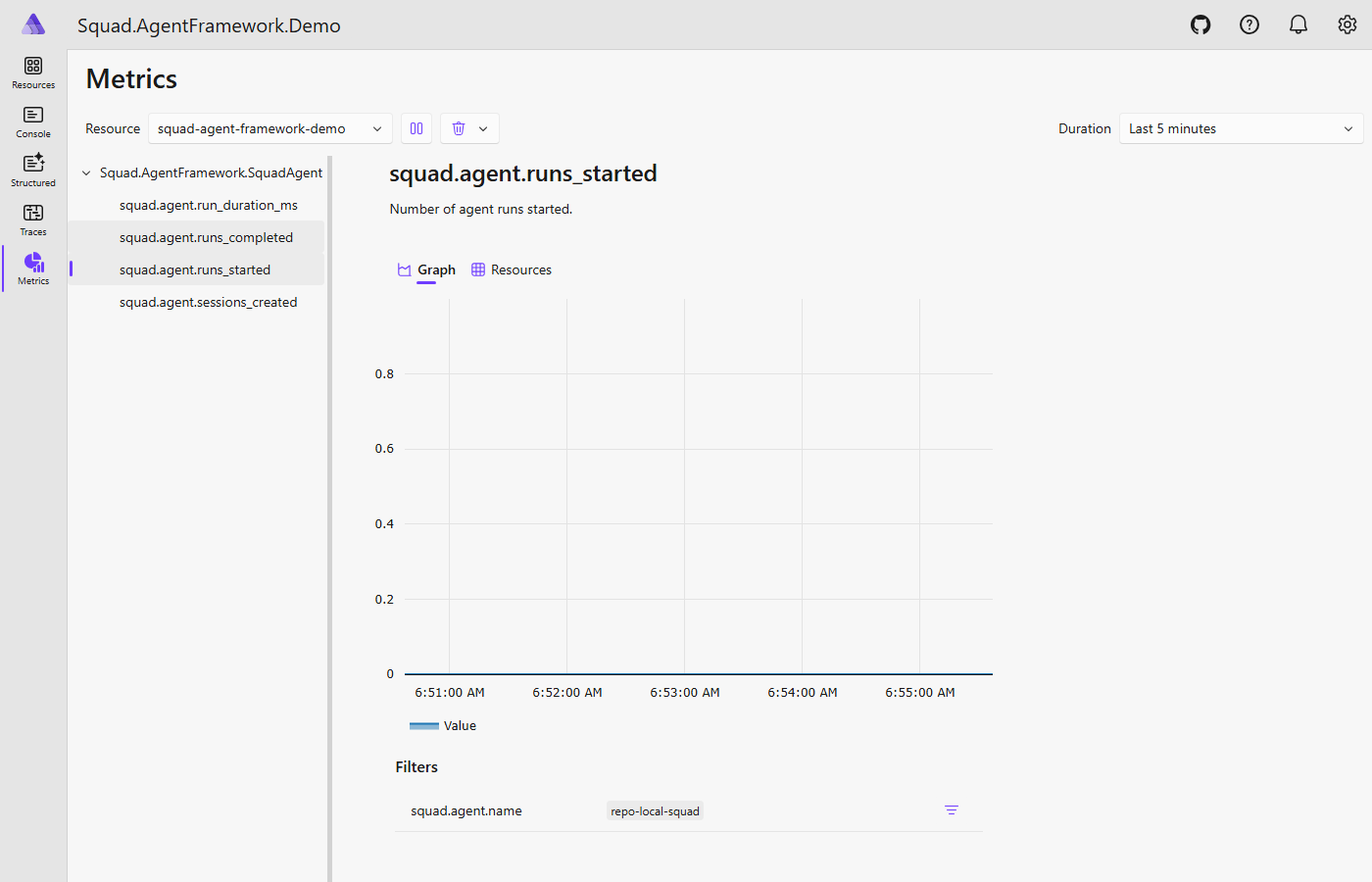Click the Metrics page heading
The height and width of the screenshot is (882, 1372).
(131, 78)
